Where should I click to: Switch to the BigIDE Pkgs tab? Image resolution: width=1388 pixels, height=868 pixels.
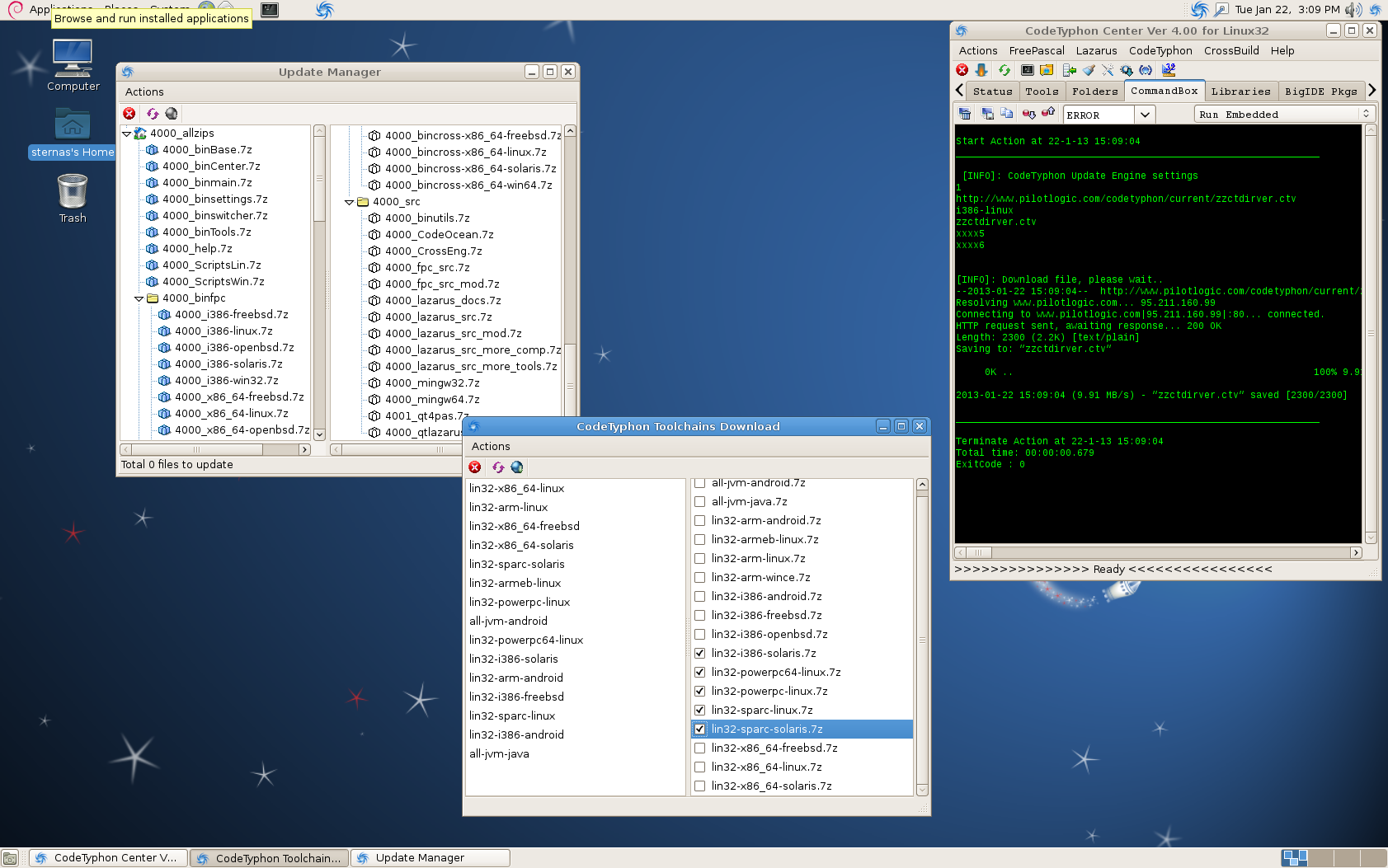[1320, 91]
